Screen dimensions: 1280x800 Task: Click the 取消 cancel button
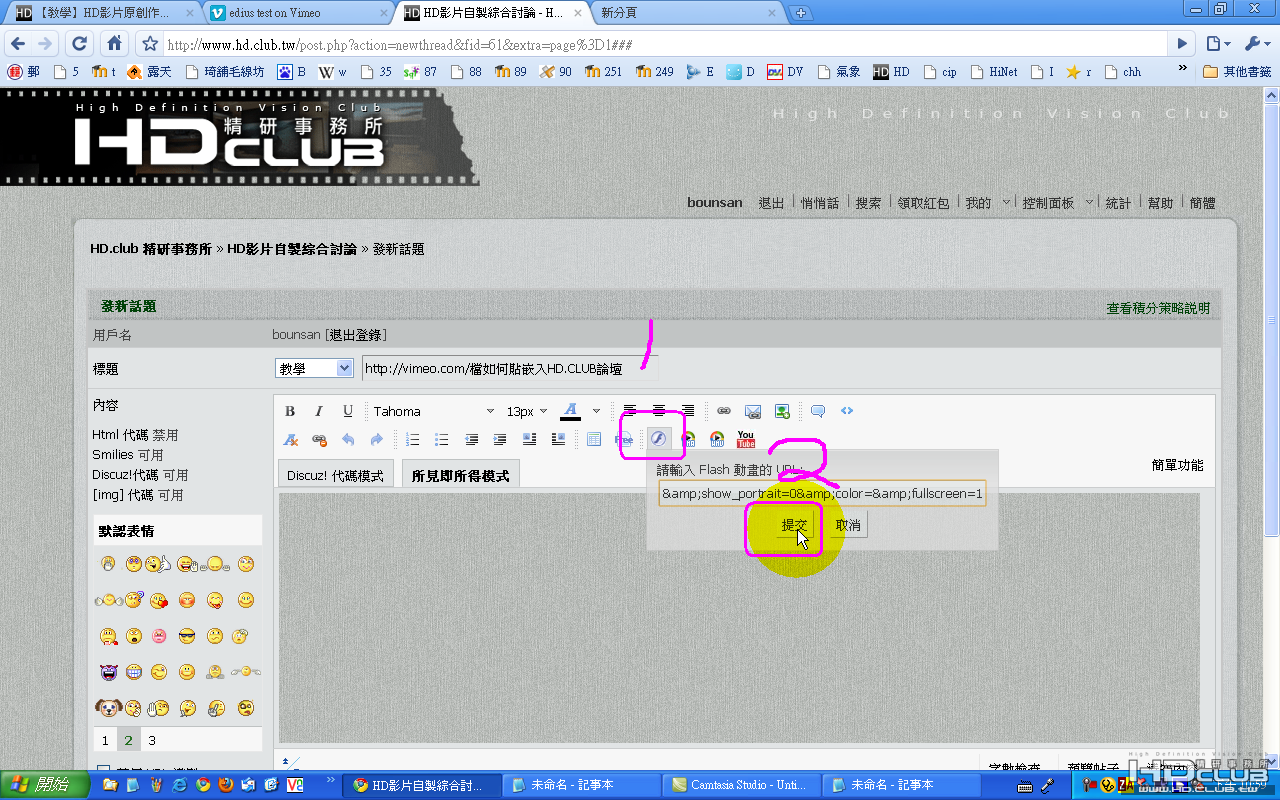click(848, 525)
